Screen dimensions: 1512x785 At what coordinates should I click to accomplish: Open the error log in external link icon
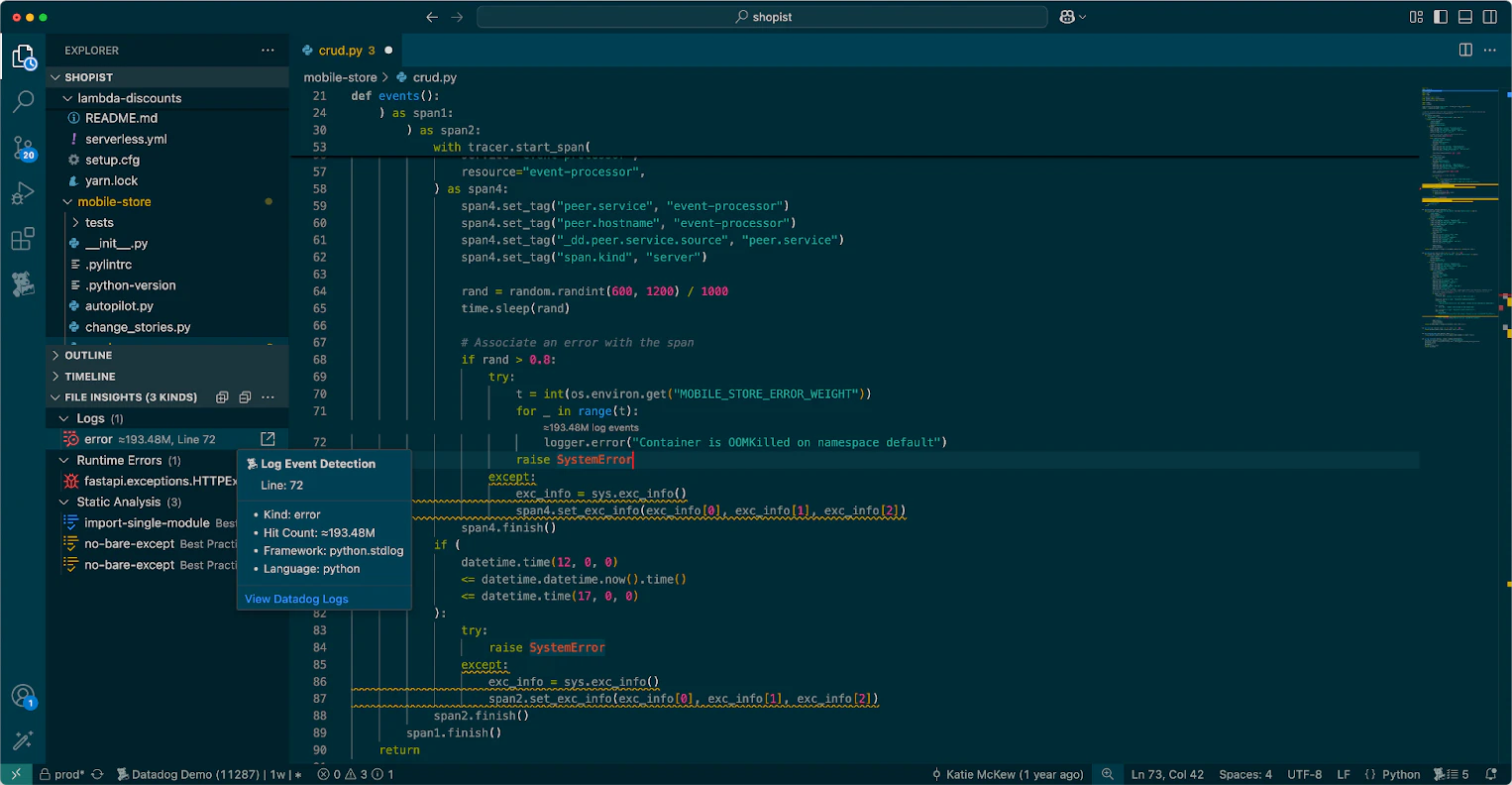point(268,439)
